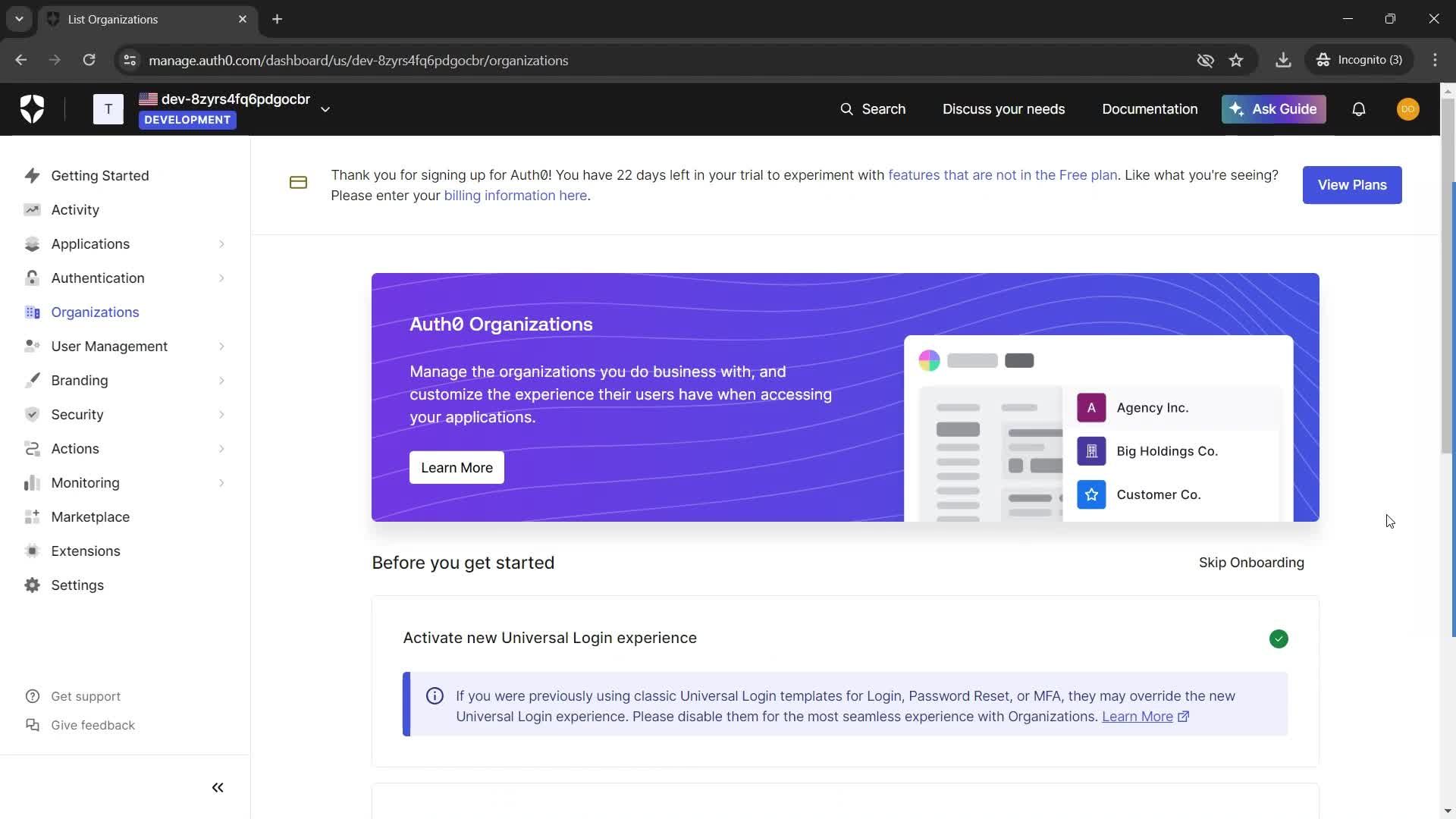The width and height of the screenshot is (1456, 819).
Task: Click the Incognito (3) profile chip
Action: [x=1359, y=60]
